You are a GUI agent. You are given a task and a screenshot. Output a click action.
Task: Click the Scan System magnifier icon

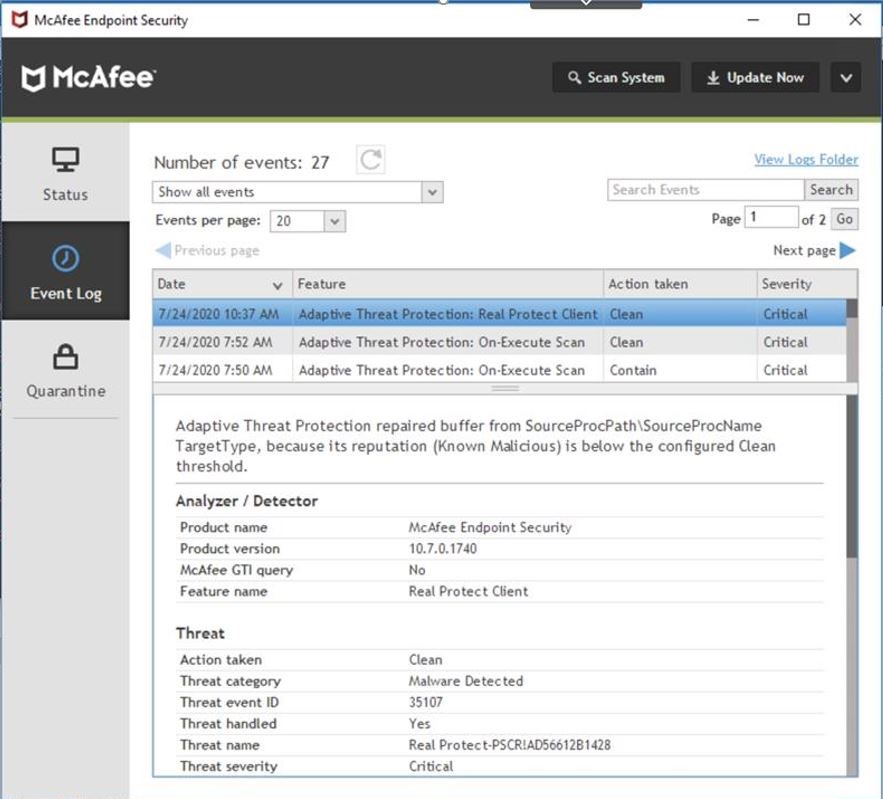point(575,77)
